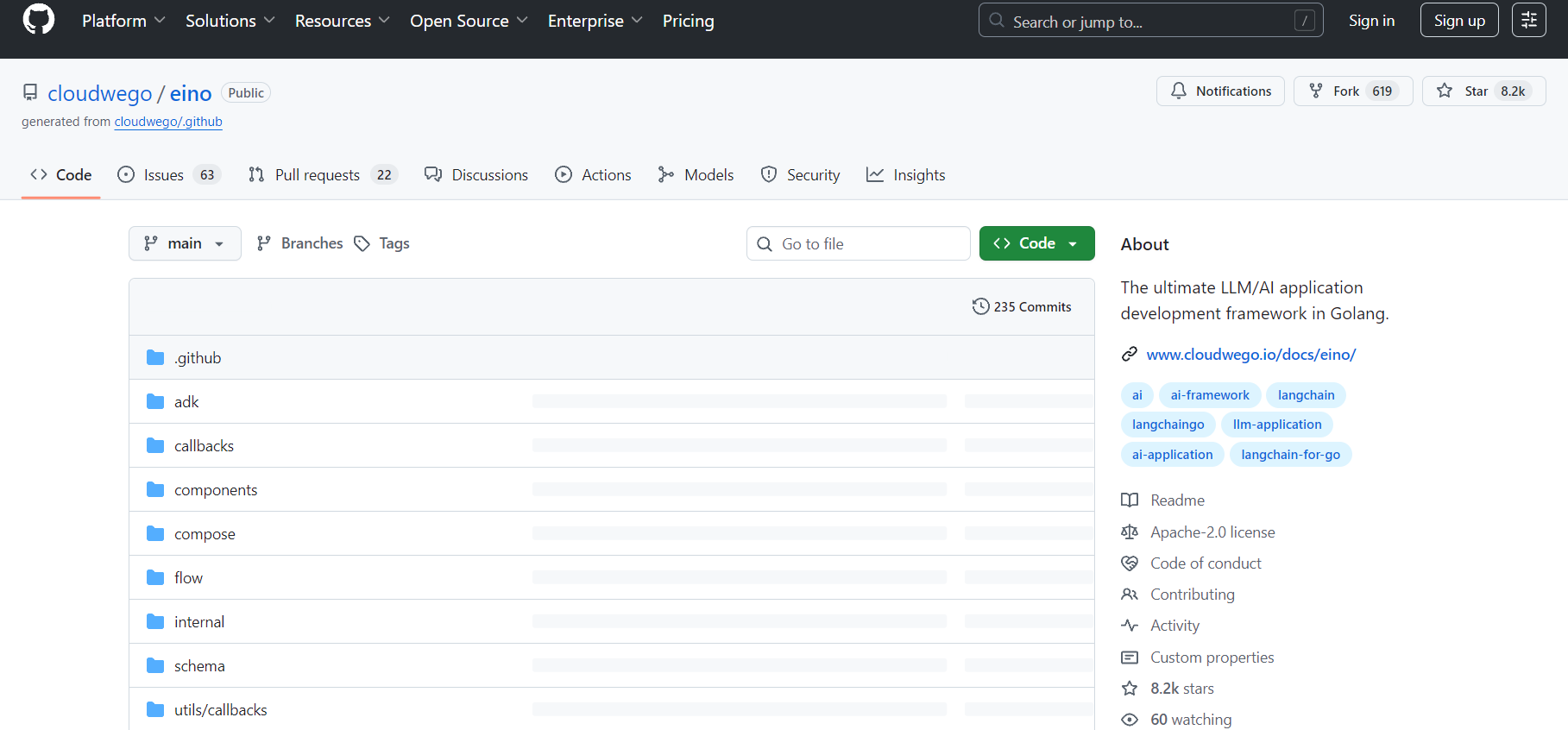Open the main branch selector dropdown
1568x730 pixels.
(185, 243)
